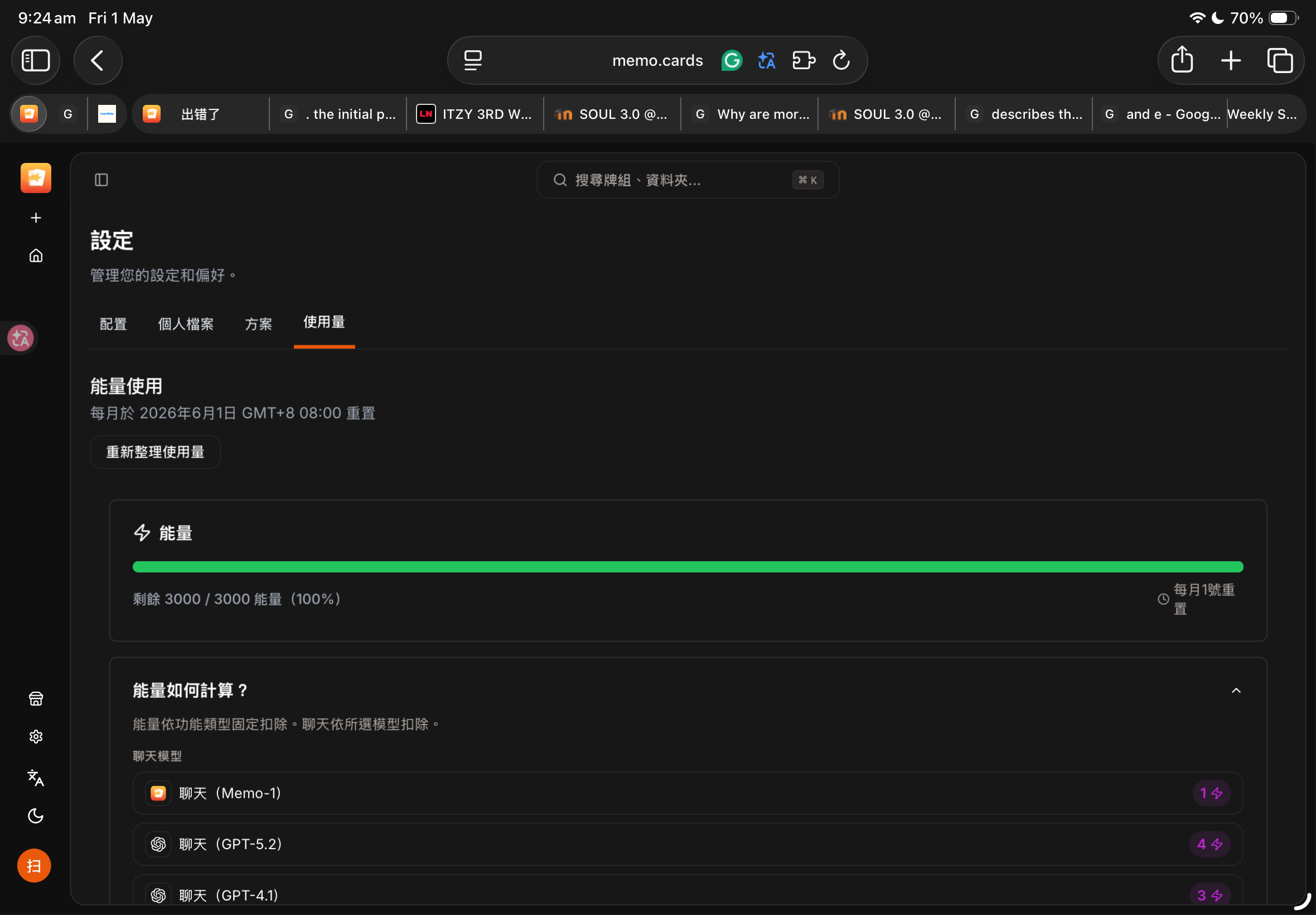Click the 4 energy cost badge
Screen dimensions: 1316x915
1210,844
